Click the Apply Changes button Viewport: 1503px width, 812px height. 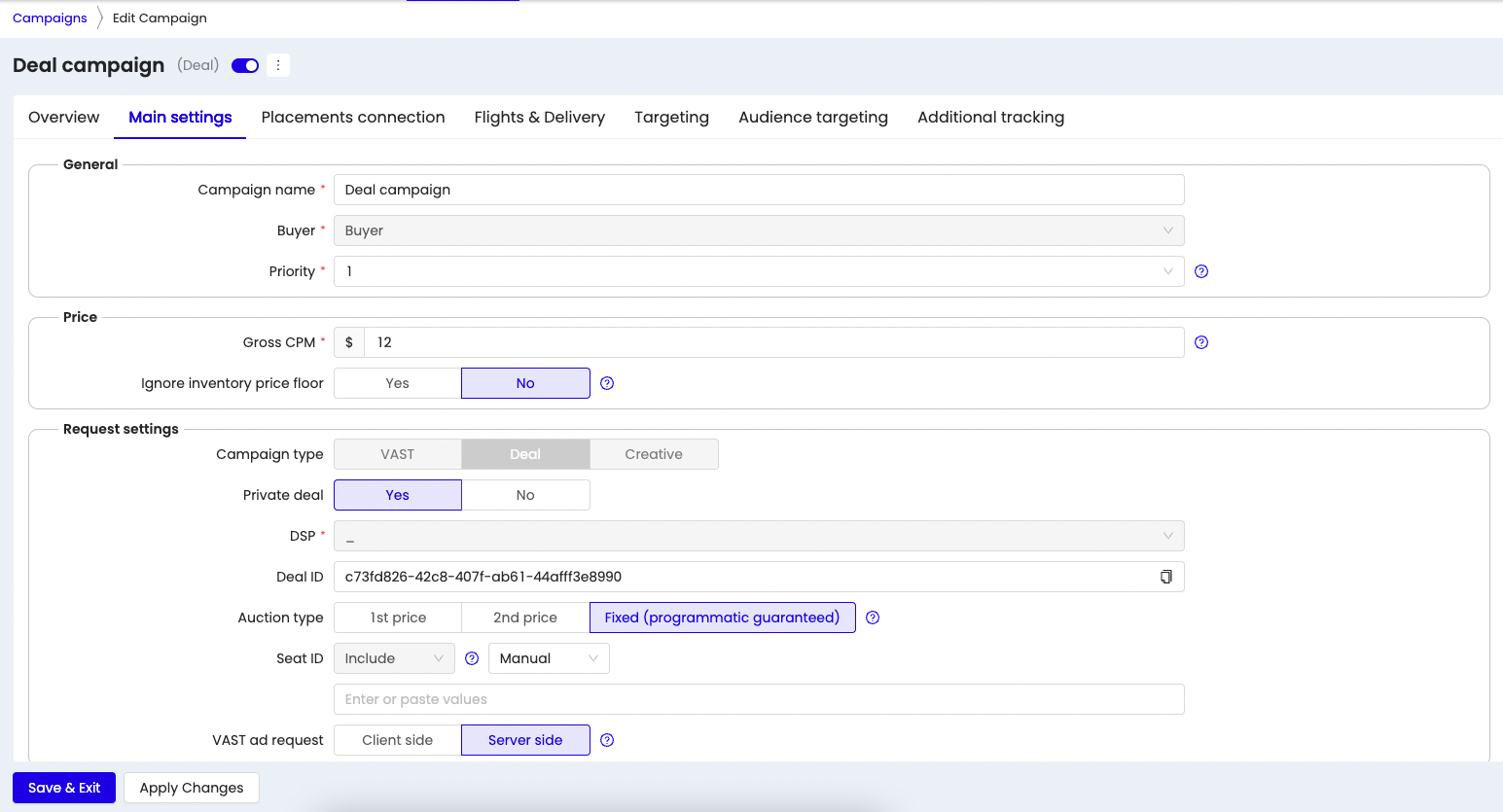(x=192, y=788)
